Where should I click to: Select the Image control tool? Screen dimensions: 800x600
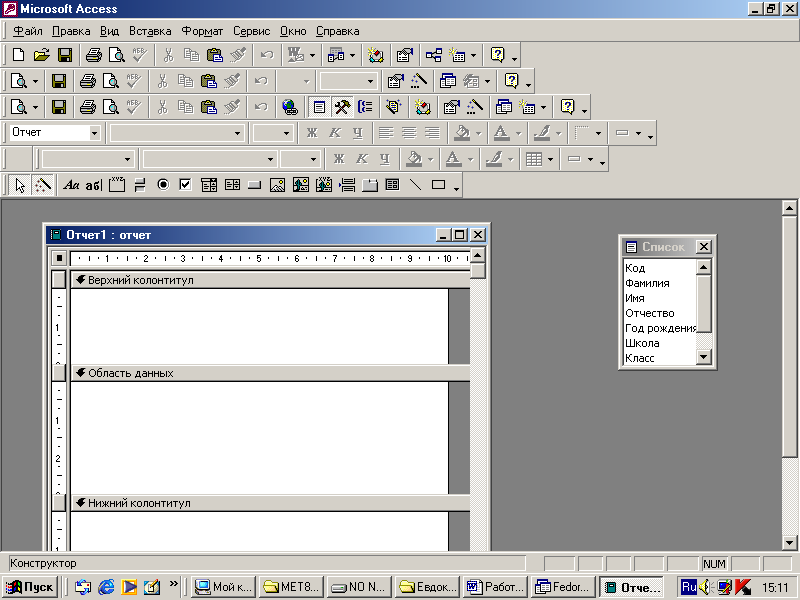tap(278, 185)
